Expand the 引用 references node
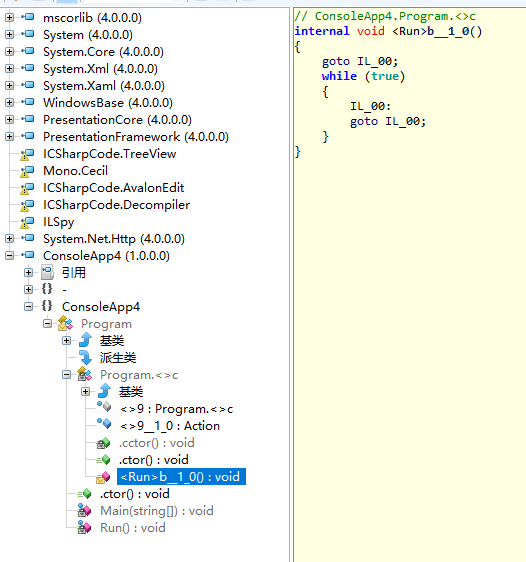This screenshot has height=562, width=526. click(29, 272)
